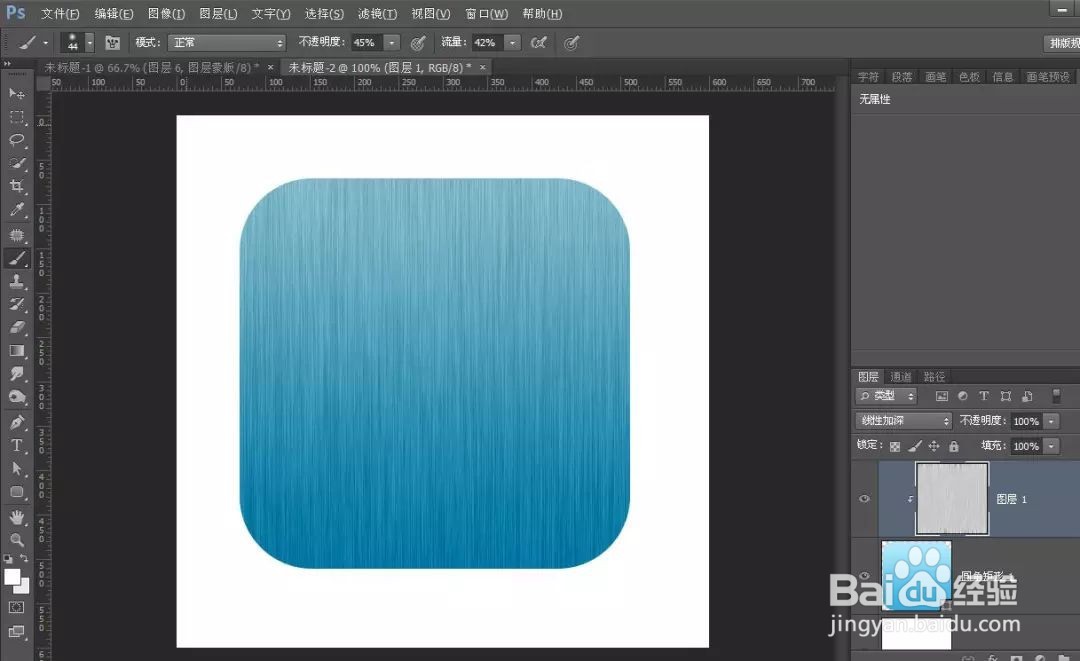The image size is (1080, 661).
Task: Swap foreground and background colors
Action: pyautogui.click(x=24, y=558)
